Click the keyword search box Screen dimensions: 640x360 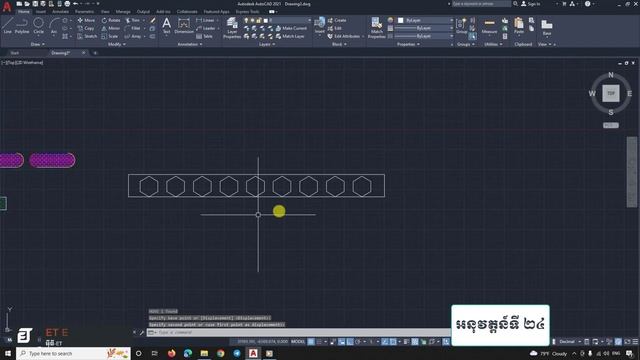tap(481, 4)
